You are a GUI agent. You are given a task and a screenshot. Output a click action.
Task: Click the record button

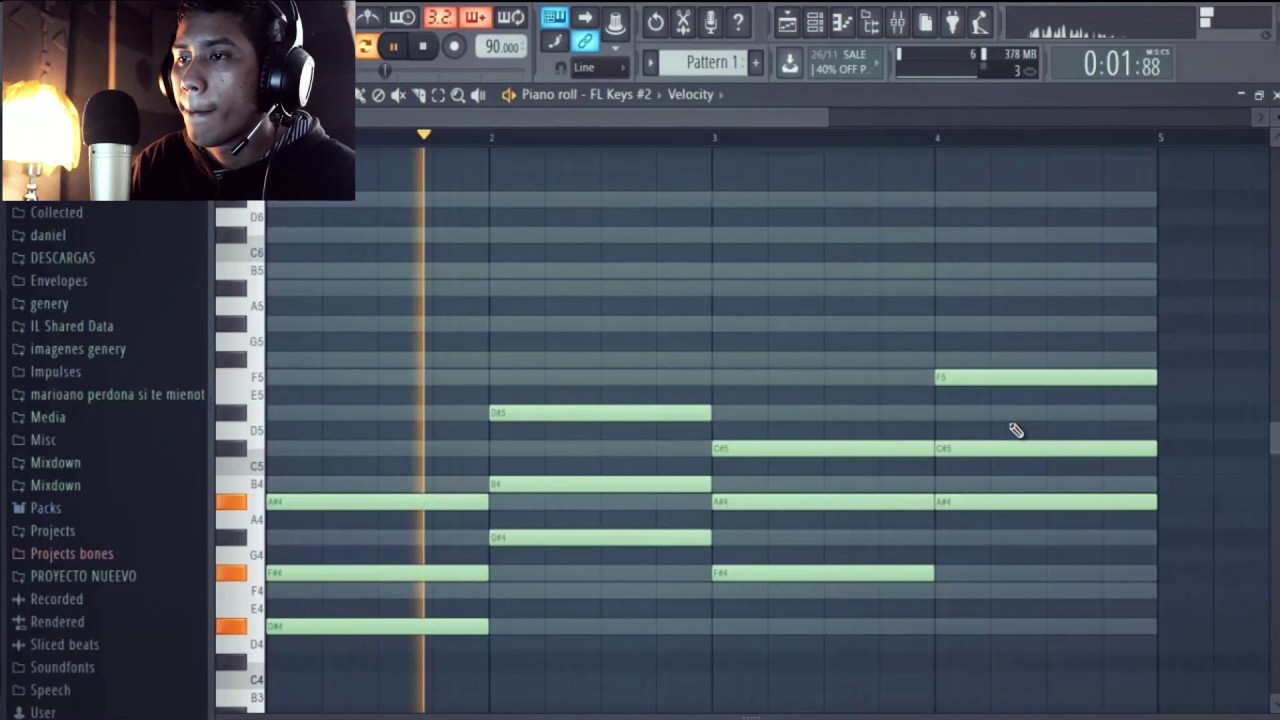454,46
